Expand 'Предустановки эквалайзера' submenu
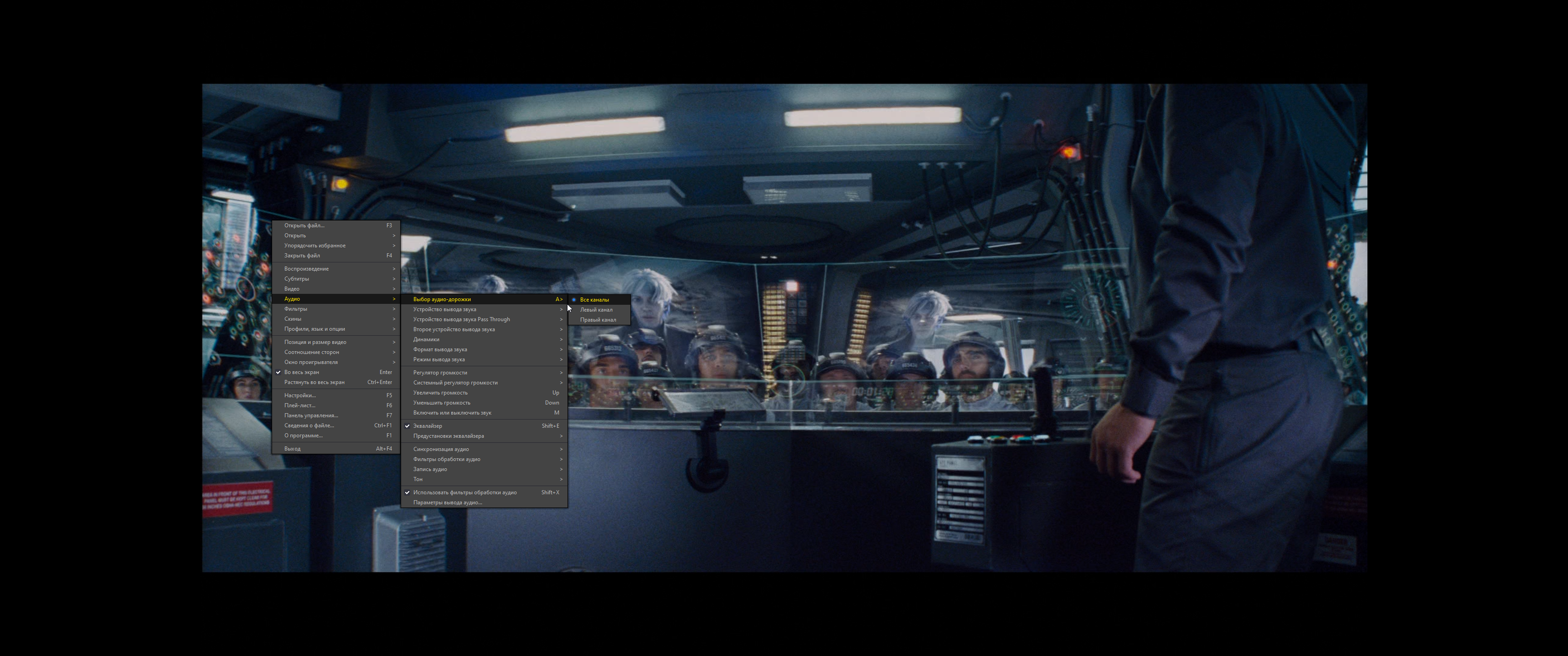The width and height of the screenshot is (1568, 656). (x=448, y=436)
